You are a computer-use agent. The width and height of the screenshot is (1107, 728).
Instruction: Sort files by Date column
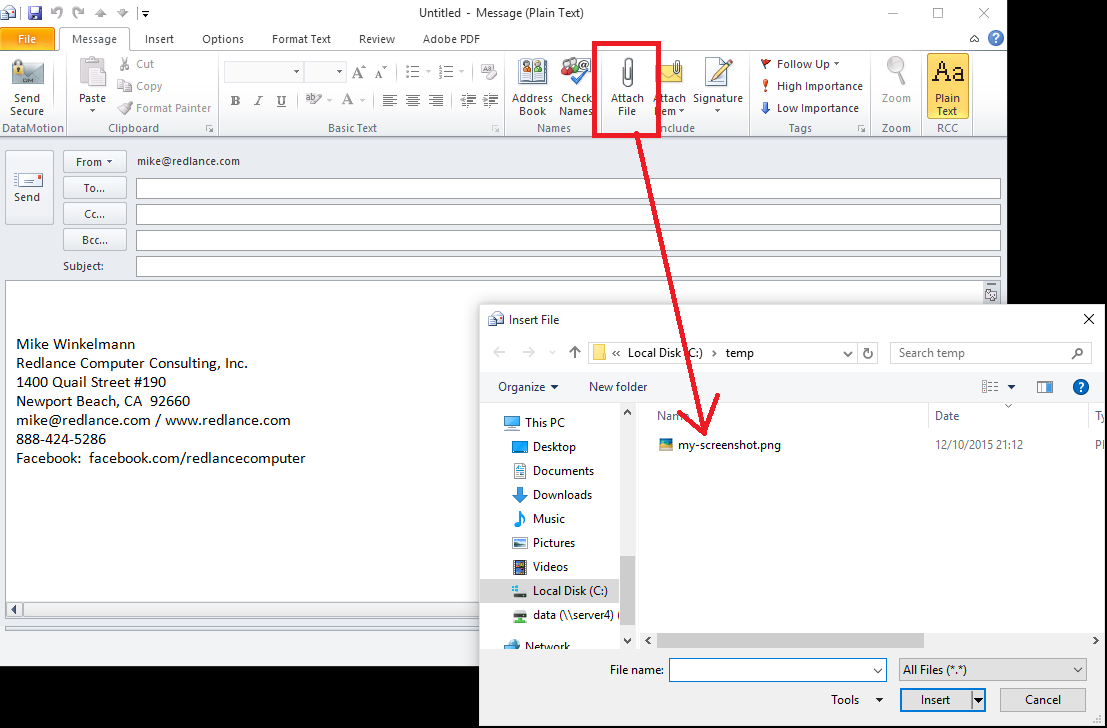947,416
